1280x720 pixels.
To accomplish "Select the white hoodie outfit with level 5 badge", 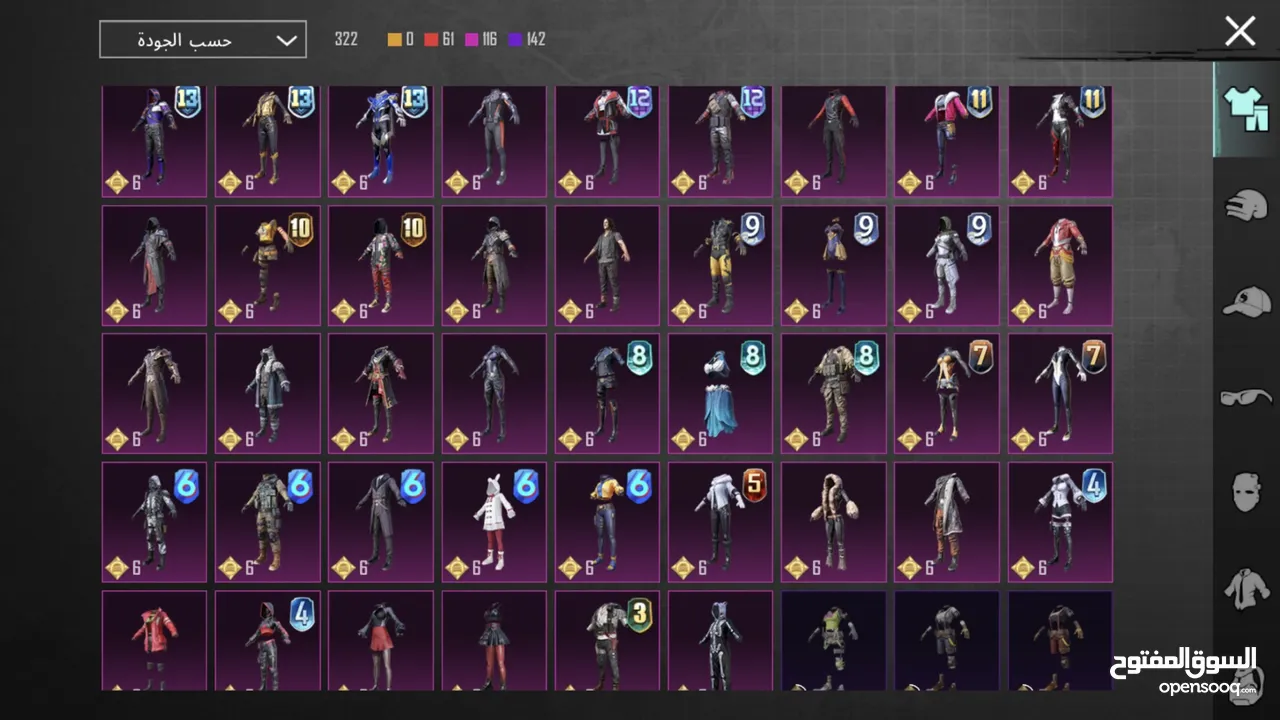I will pyautogui.click(x=720, y=522).
